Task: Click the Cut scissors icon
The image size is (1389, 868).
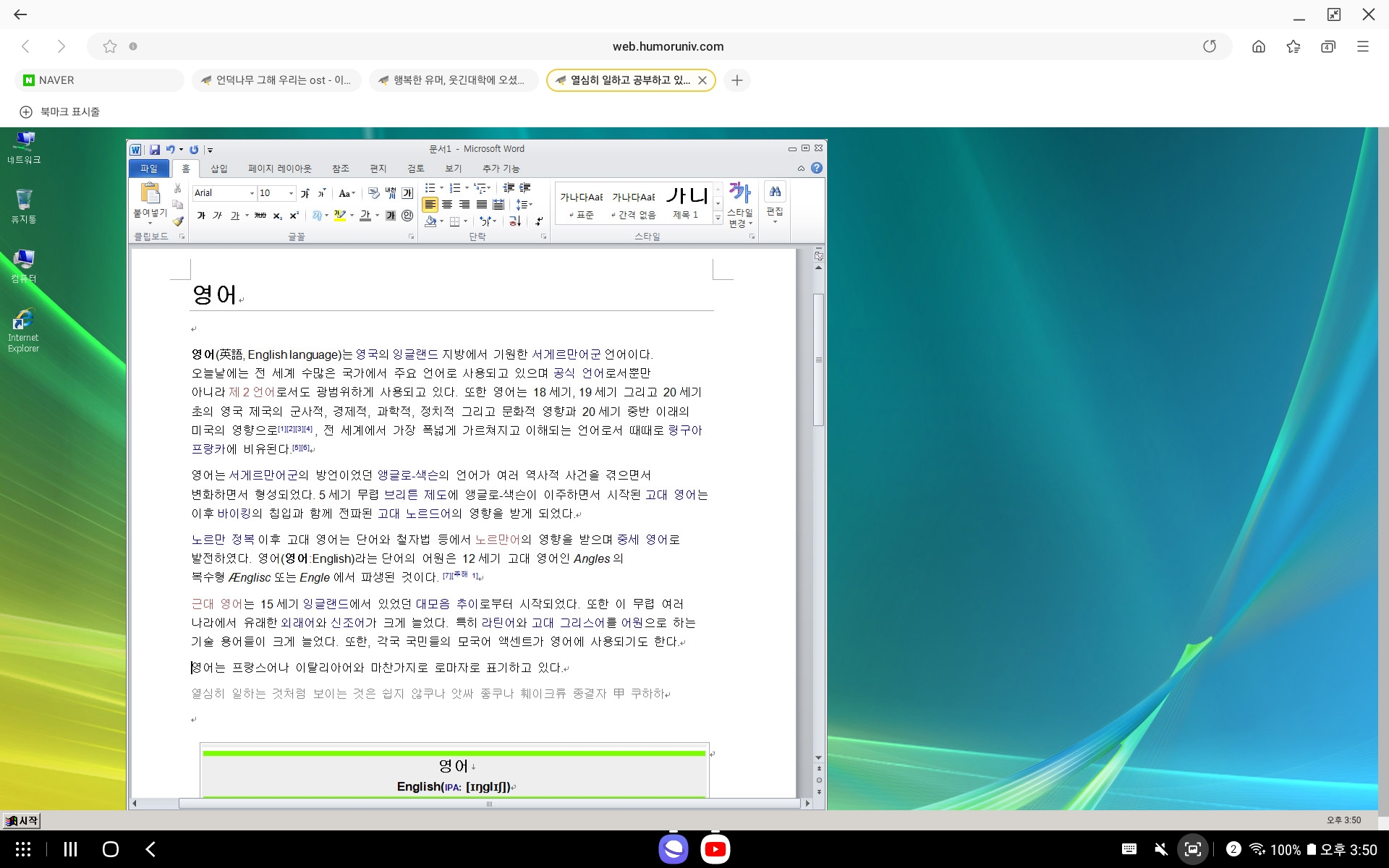Action: (178, 188)
